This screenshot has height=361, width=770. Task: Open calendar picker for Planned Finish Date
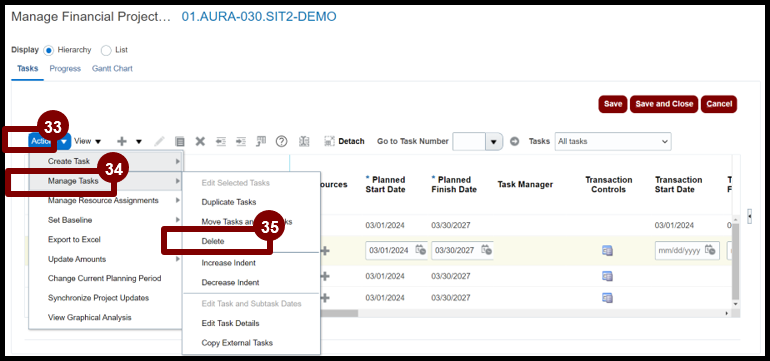[x=486, y=250]
